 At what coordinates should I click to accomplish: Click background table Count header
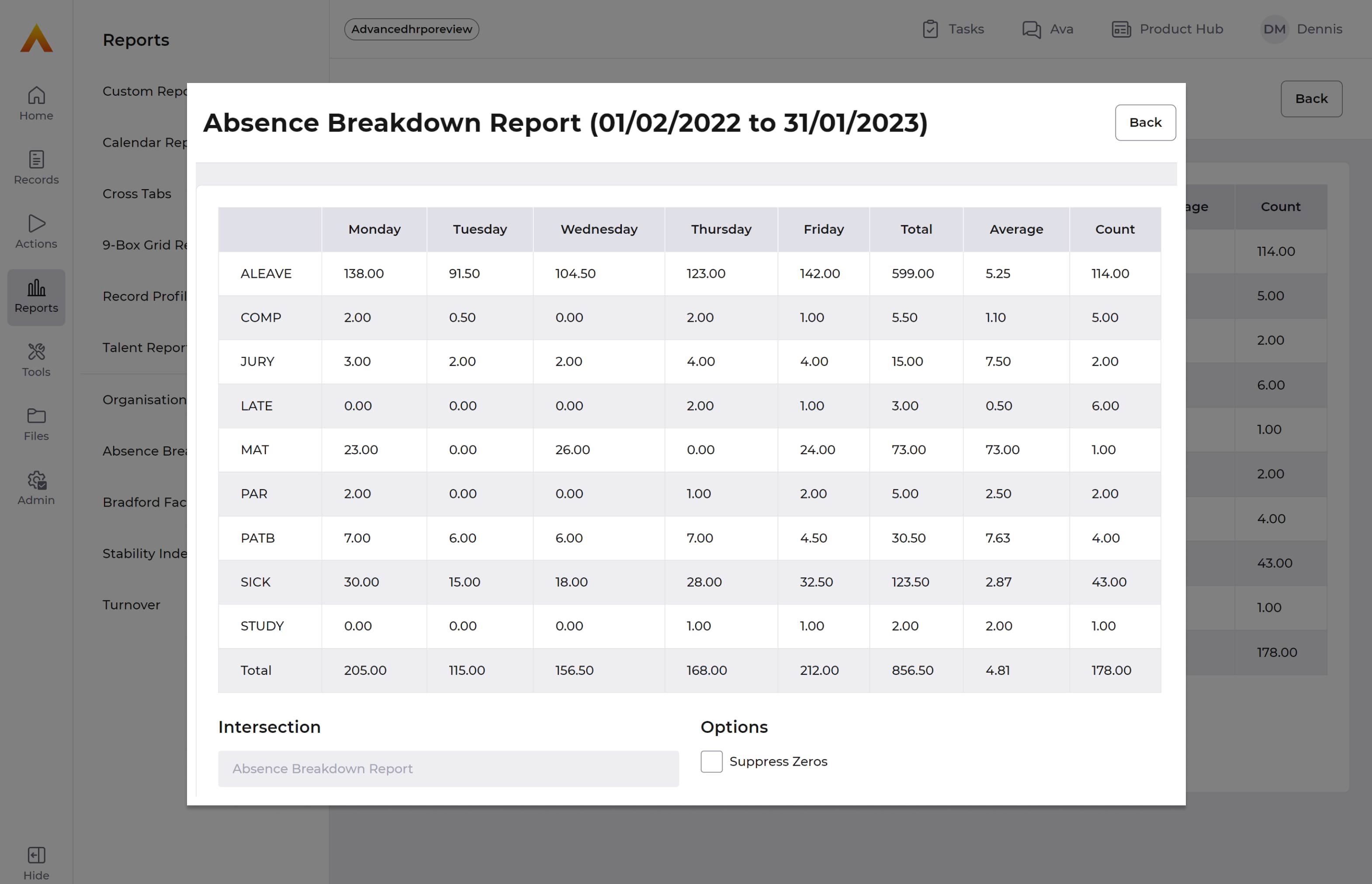click(1280, 207)
